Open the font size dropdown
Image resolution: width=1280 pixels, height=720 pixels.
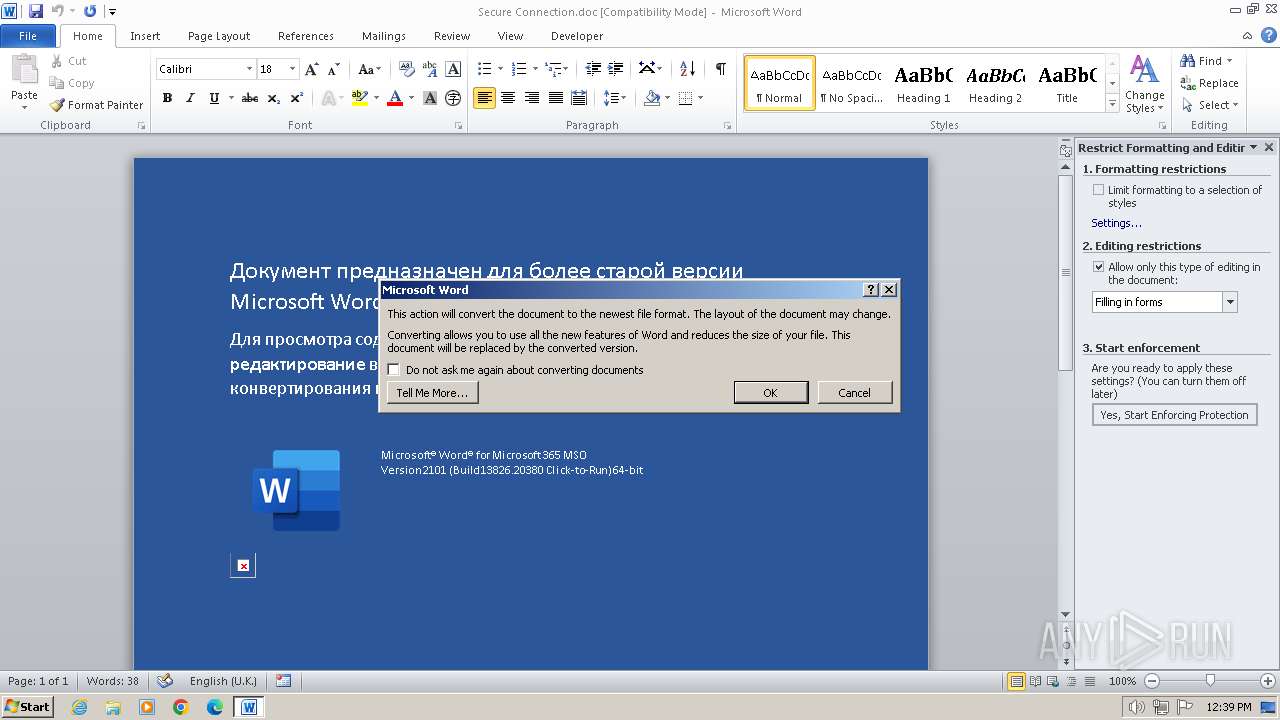292,69
